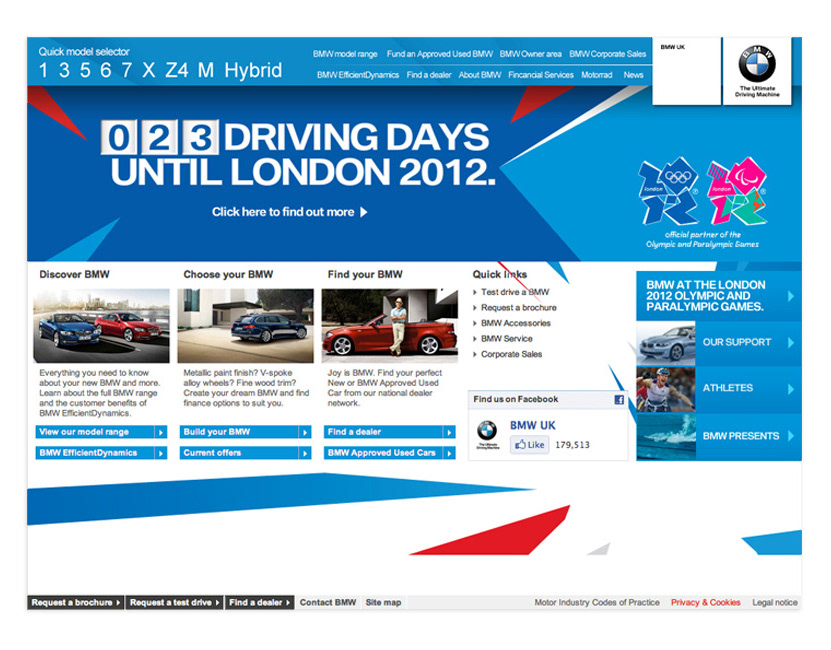Click arrow on BMW Approved Used Cars button

click(449, 453)
